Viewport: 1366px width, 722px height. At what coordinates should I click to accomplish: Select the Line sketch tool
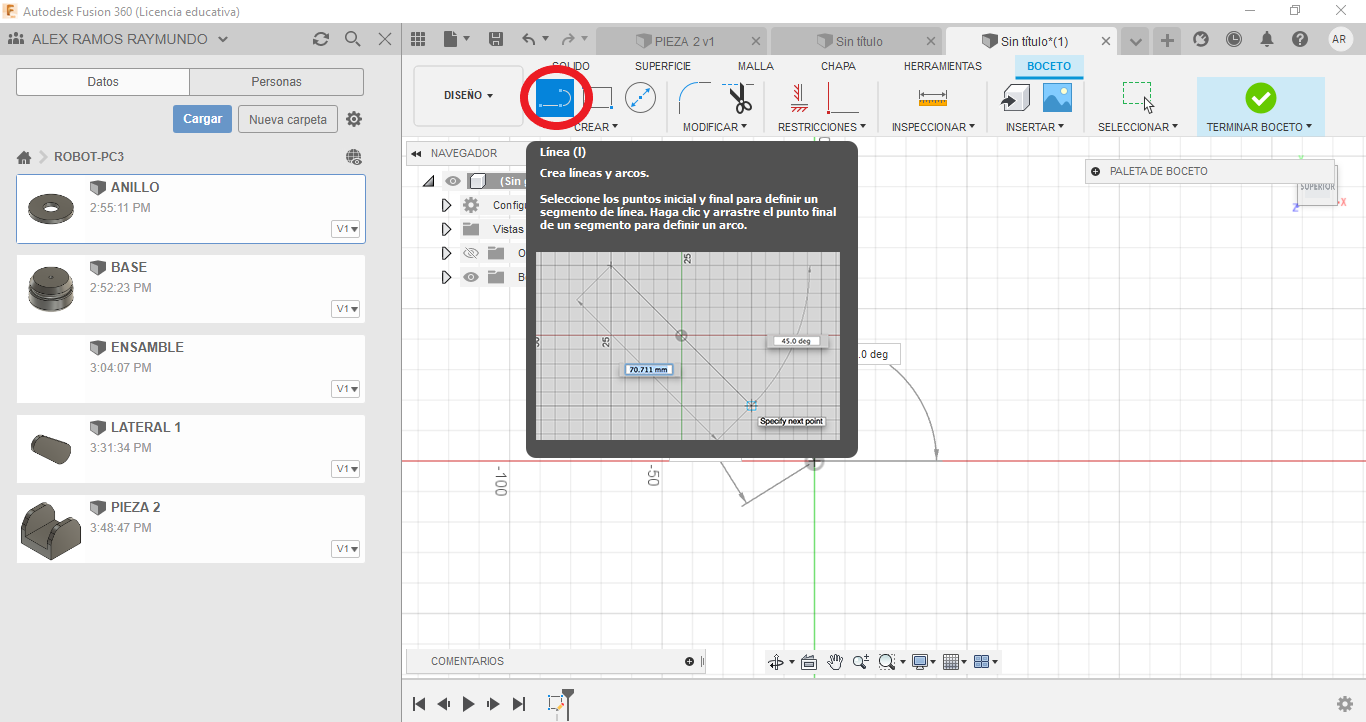pyautogui.click(x=554, y=97)
